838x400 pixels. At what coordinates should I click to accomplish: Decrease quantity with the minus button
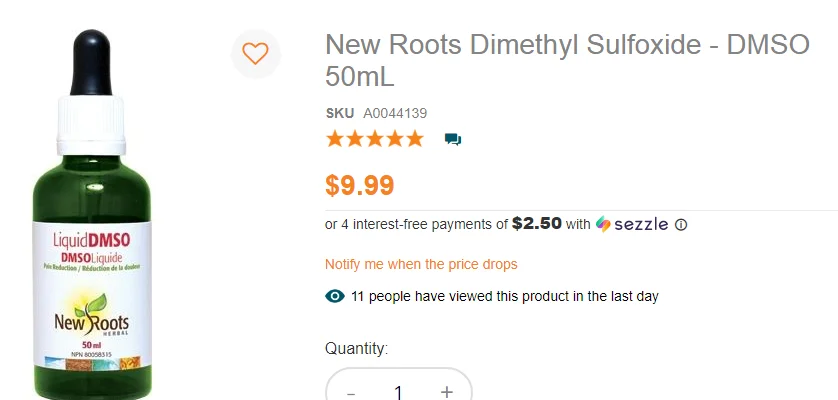pos(351,392)
